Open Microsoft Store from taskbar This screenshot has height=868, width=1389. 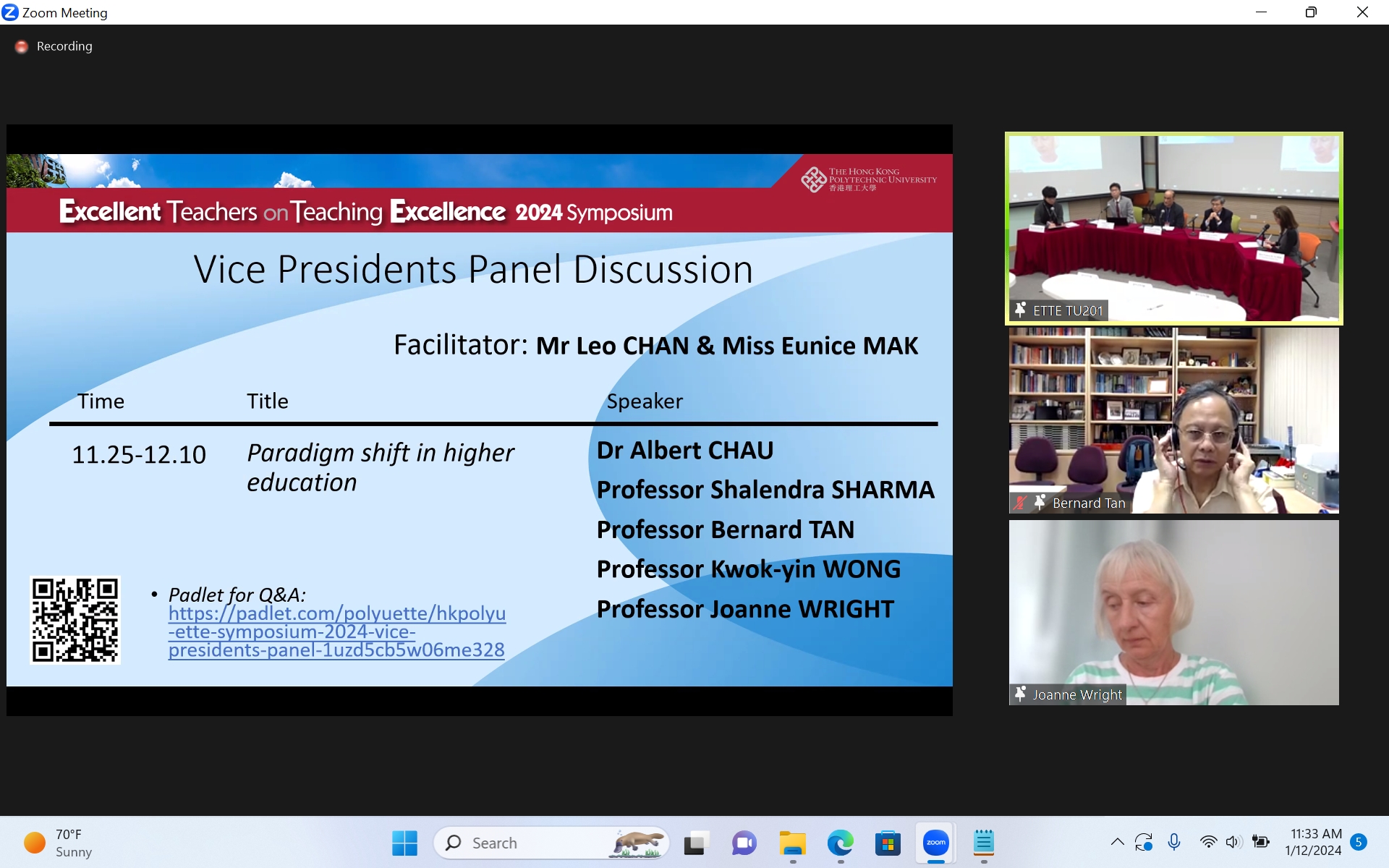[x=888, y=843]
